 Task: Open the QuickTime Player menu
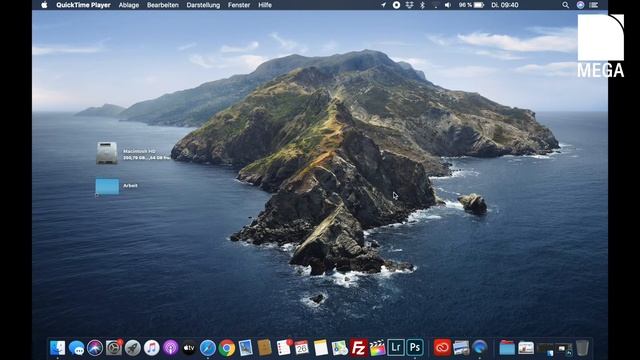click(83, 5)
